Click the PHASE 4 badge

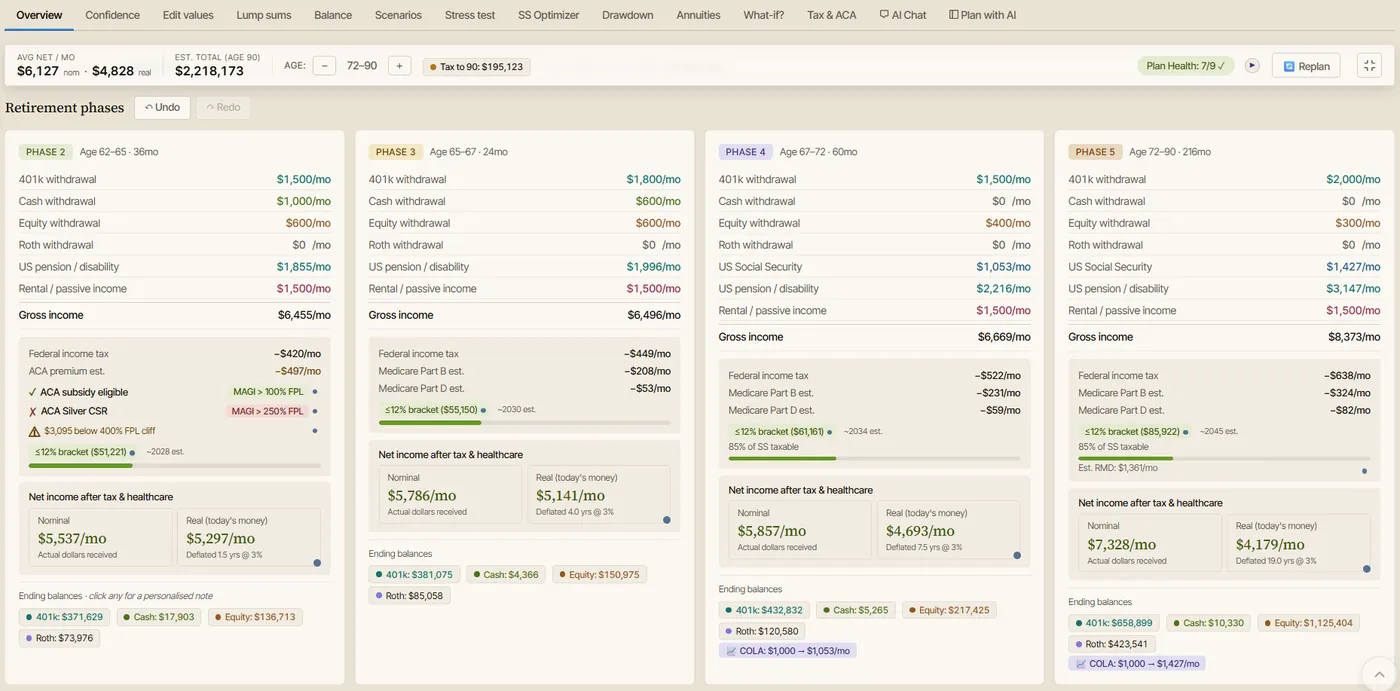click(746, 152)
